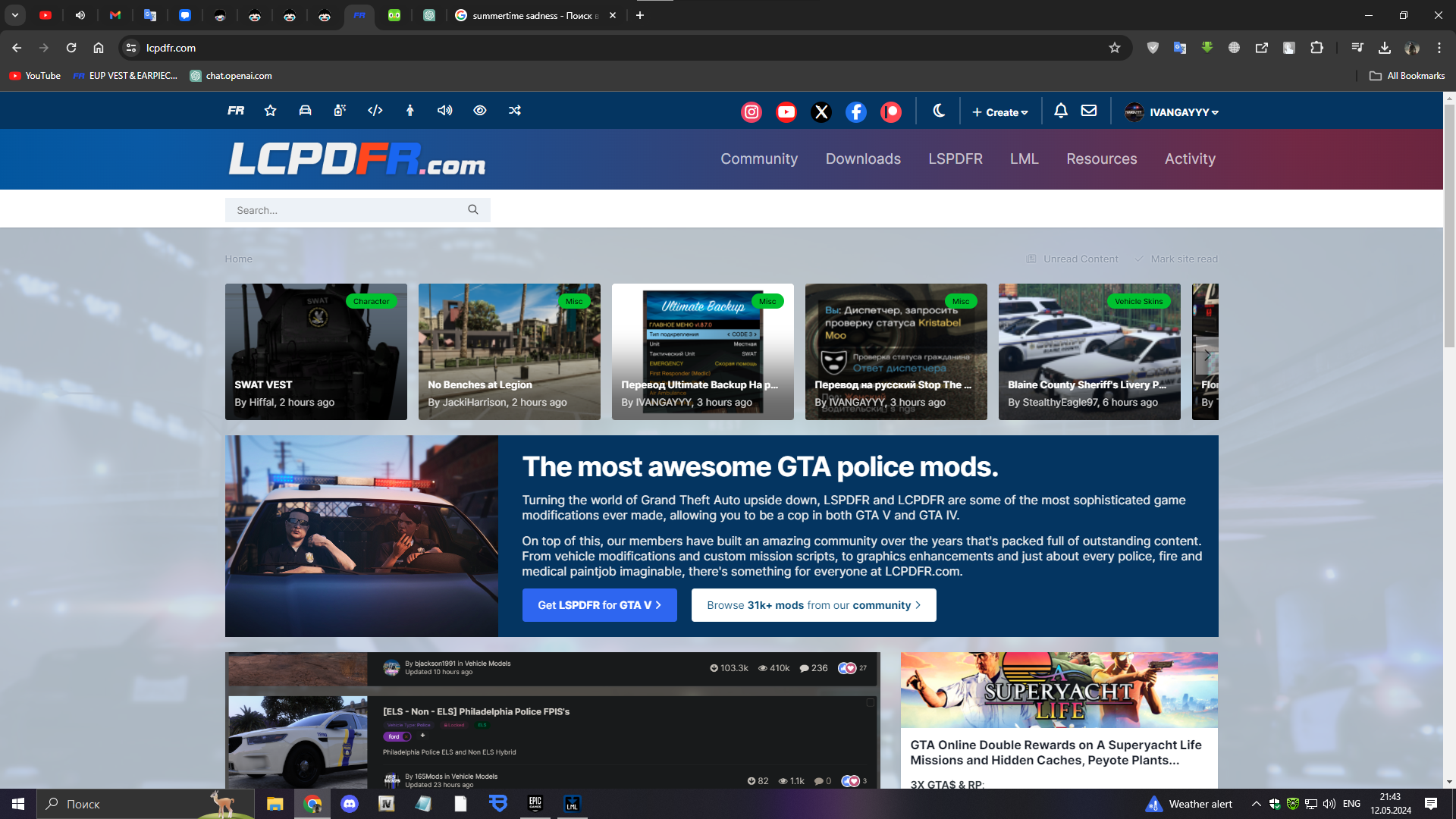1456x819 pixels.
Task: Bookmark this page with the Chrome star
Action: pyautogui.click(x=1115, y=48)
